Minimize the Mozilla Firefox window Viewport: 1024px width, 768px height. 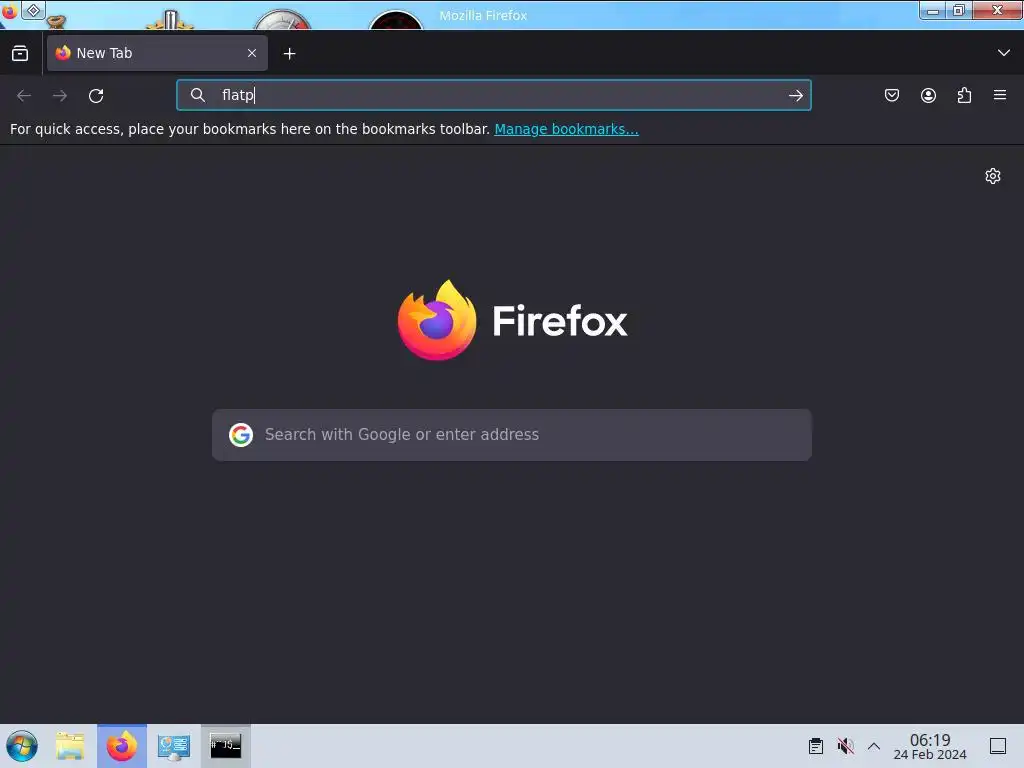tap(933, 10)
